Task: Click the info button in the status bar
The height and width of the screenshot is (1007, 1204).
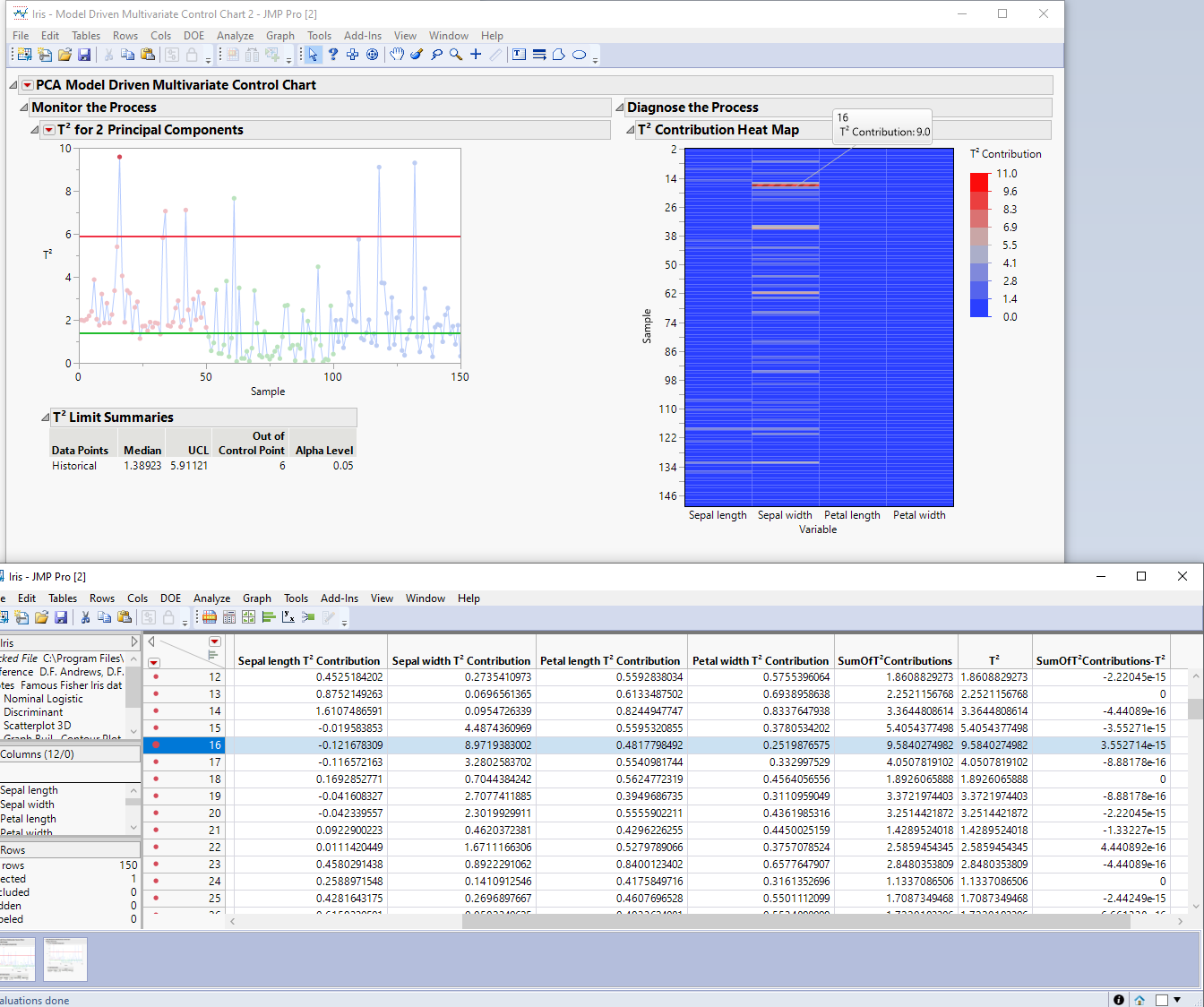Action: [x=1117, y=1000]
